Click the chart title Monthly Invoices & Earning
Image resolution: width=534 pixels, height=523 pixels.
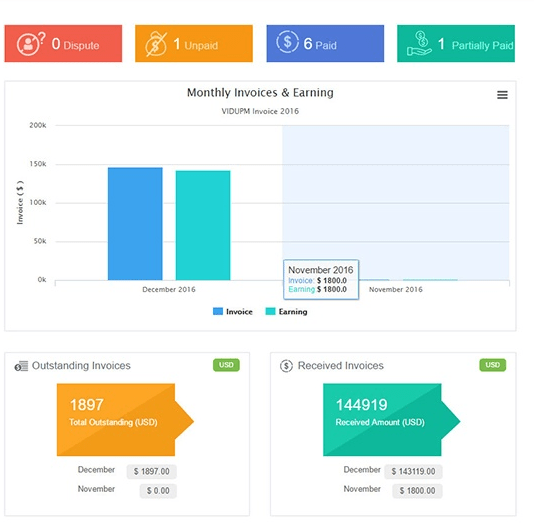point(260,93)
